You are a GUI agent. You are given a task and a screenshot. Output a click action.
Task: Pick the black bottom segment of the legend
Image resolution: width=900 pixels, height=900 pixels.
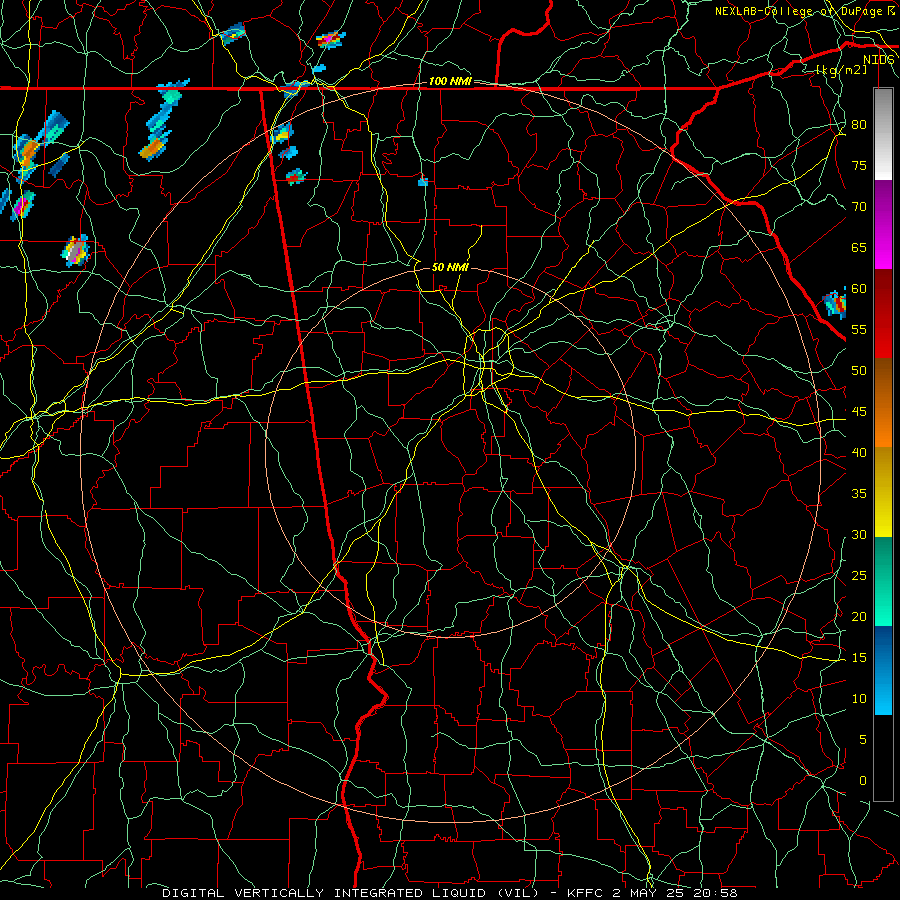point(883,757)
